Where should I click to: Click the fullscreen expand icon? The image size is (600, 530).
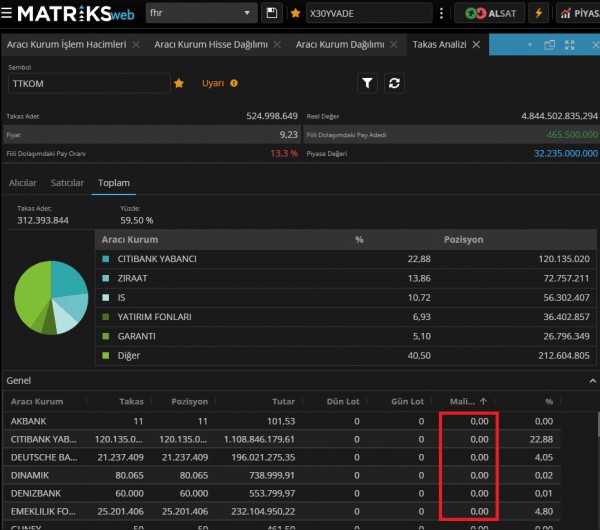570,45
